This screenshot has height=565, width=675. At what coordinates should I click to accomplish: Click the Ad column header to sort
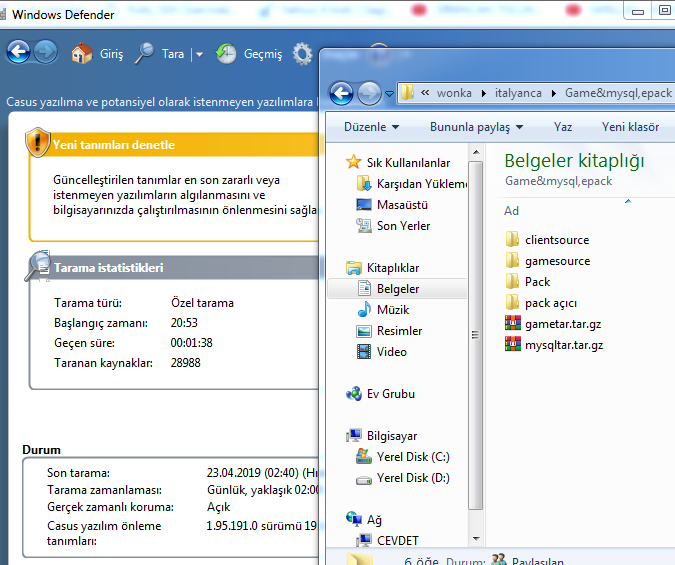click(x=512, y=211)
